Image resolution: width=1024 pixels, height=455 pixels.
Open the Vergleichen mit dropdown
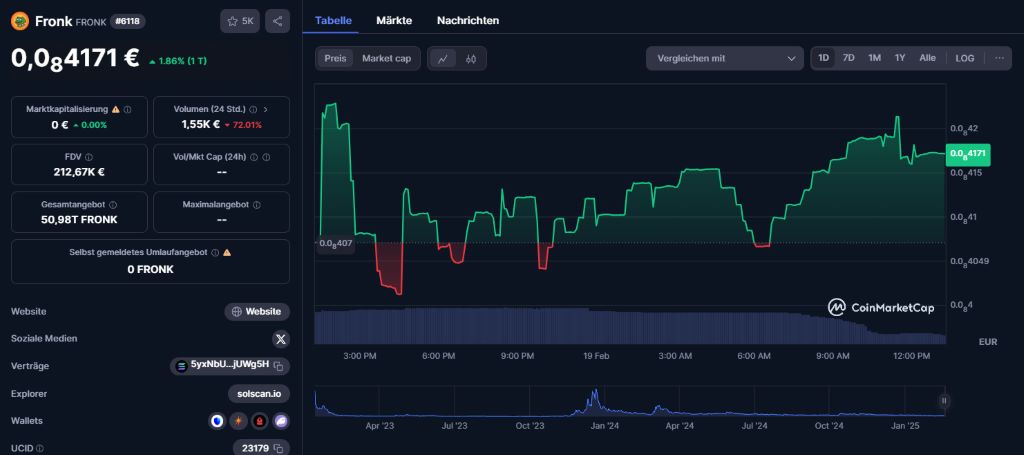[x=725, y=58]
